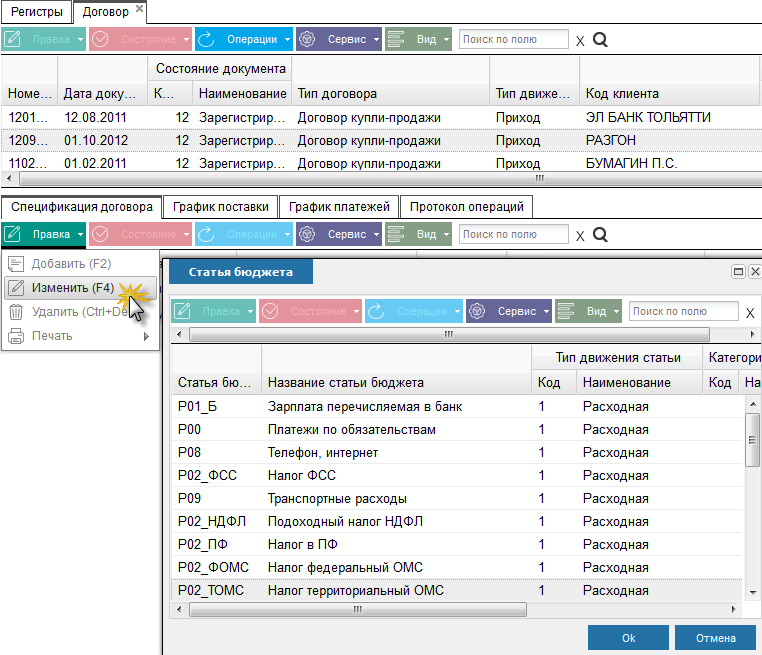Click the specification Поиск по полю search field
This screenshot has height=655, width=762.
pyautogui.click(x=514, y=235)
